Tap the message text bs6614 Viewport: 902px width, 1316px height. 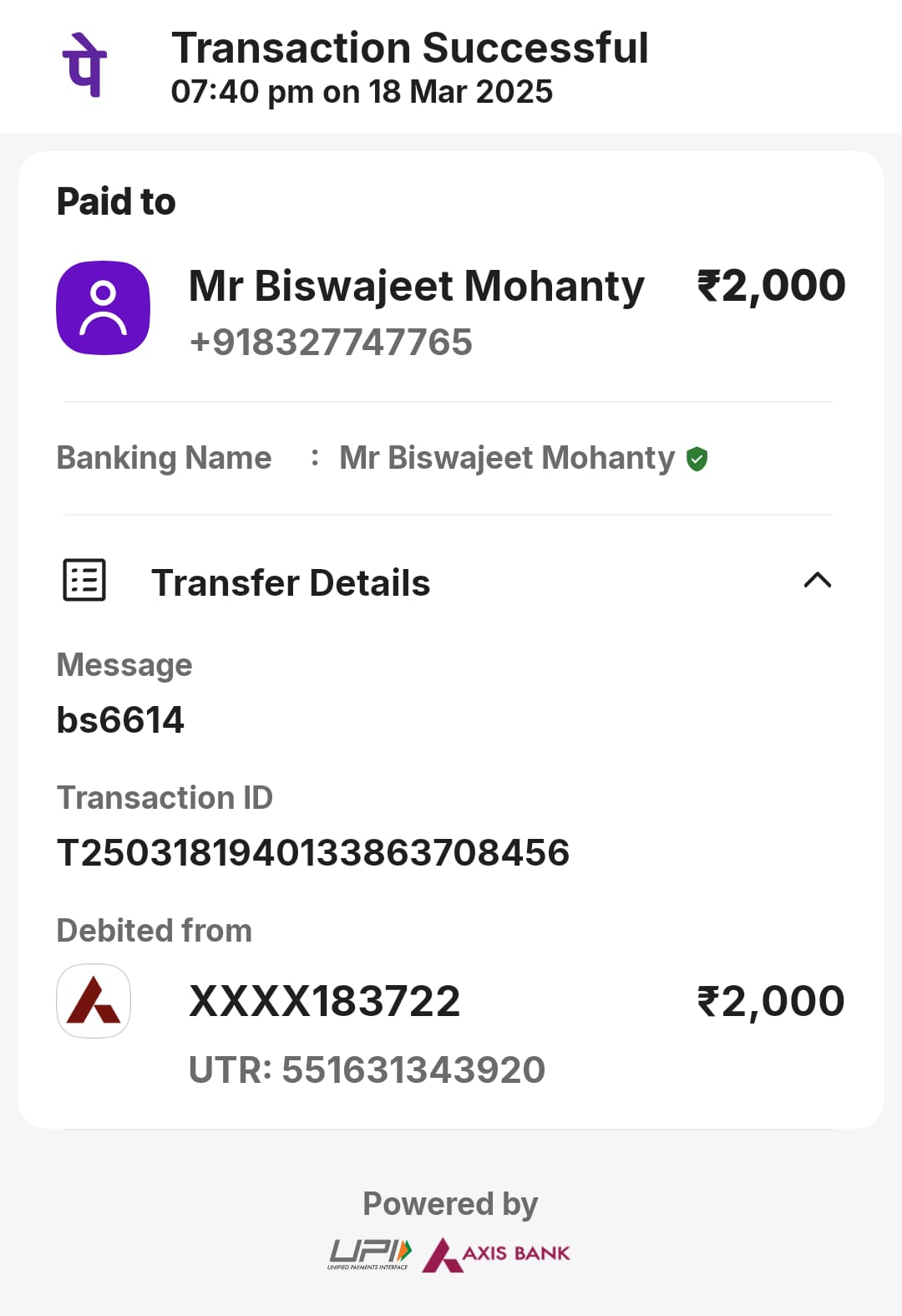click(120, 720)
